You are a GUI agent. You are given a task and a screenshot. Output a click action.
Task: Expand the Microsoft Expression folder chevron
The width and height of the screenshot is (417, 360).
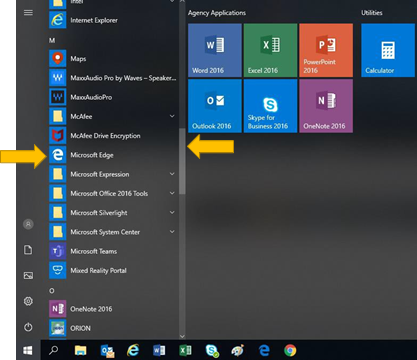(172, 174)
